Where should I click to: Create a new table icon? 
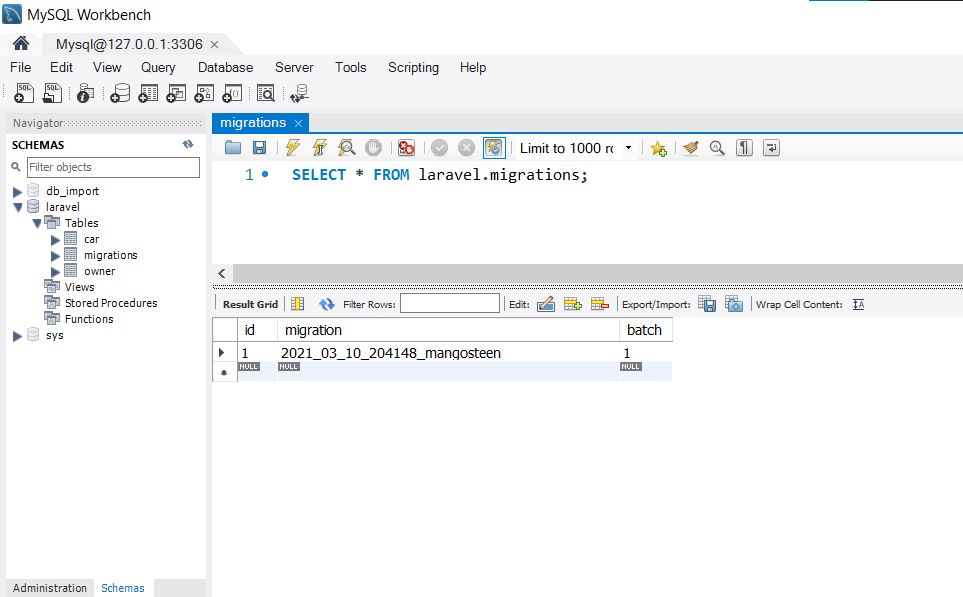148,93
